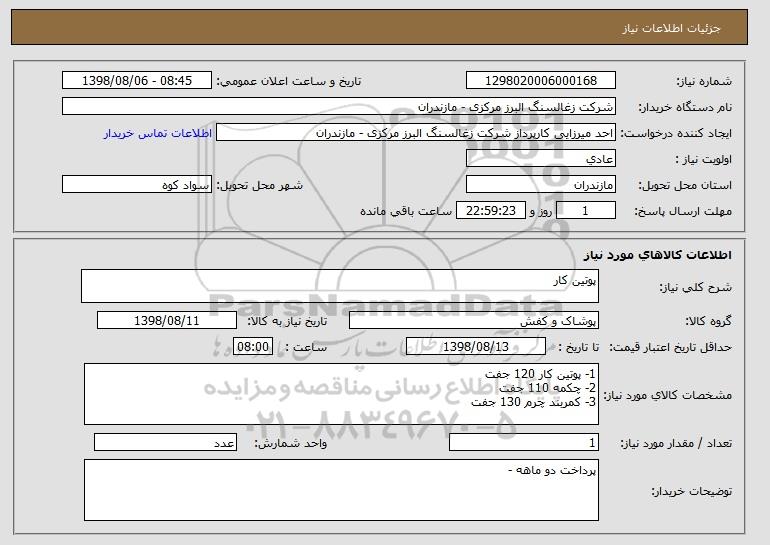Click the line چکمه 110 جفت
Screen dimensions: 770x545
(547, 388)
